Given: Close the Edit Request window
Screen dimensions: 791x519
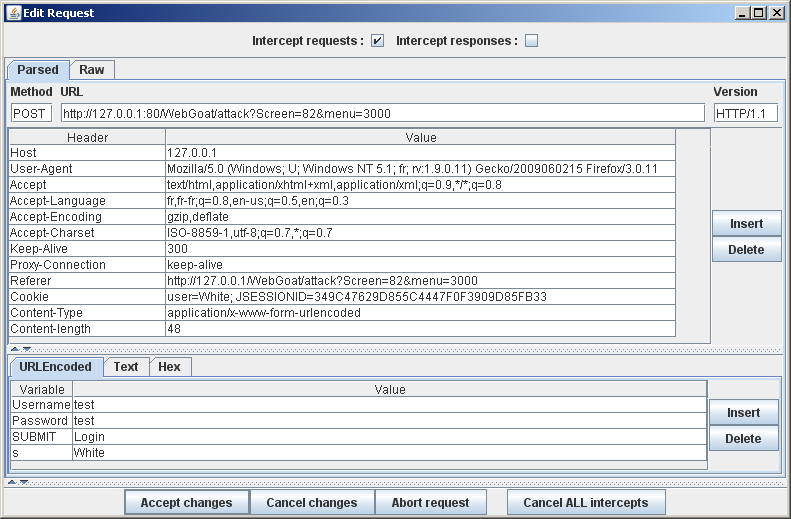Looking at the screenshot, I should pyautogui.click(x=776, y=12).
